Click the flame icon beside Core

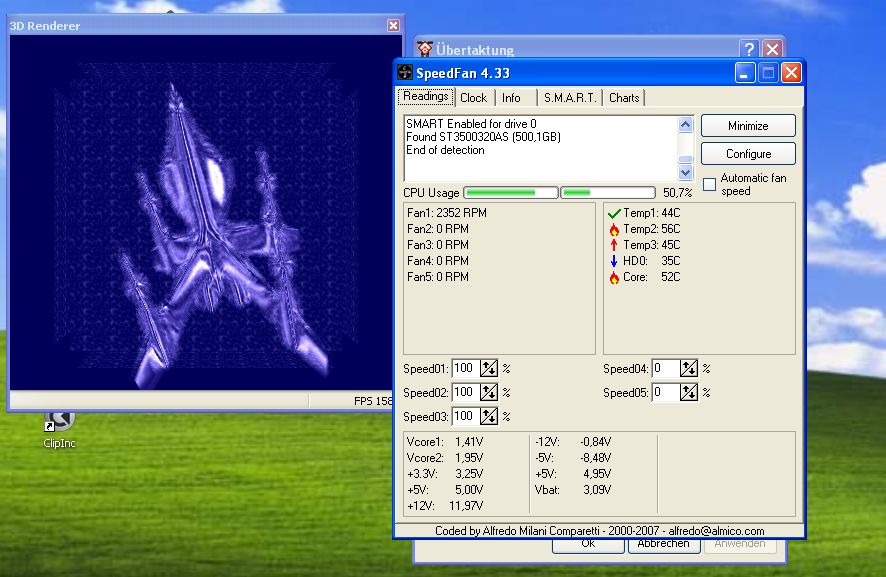[614, 277]
